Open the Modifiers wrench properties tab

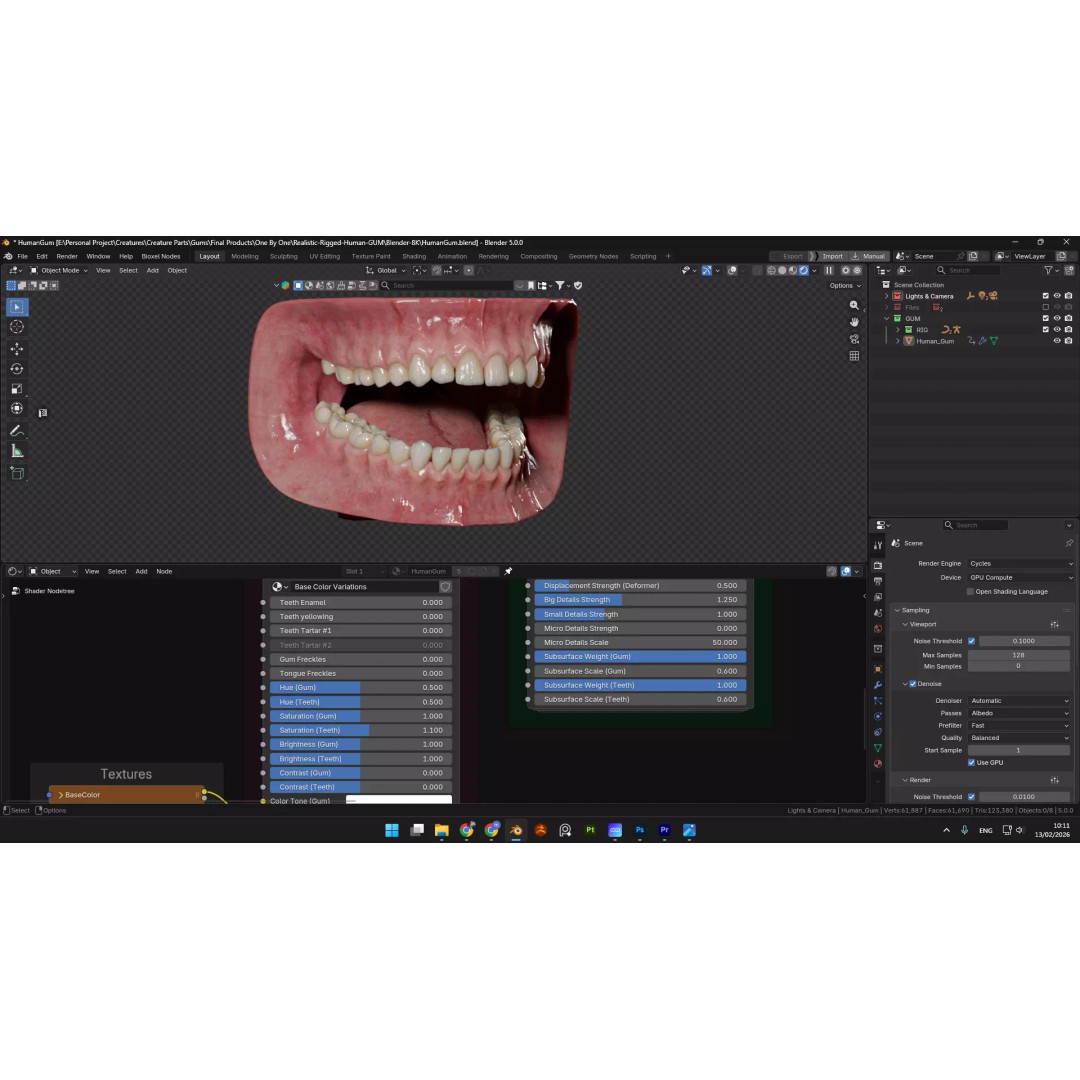(x=878, y=685)
